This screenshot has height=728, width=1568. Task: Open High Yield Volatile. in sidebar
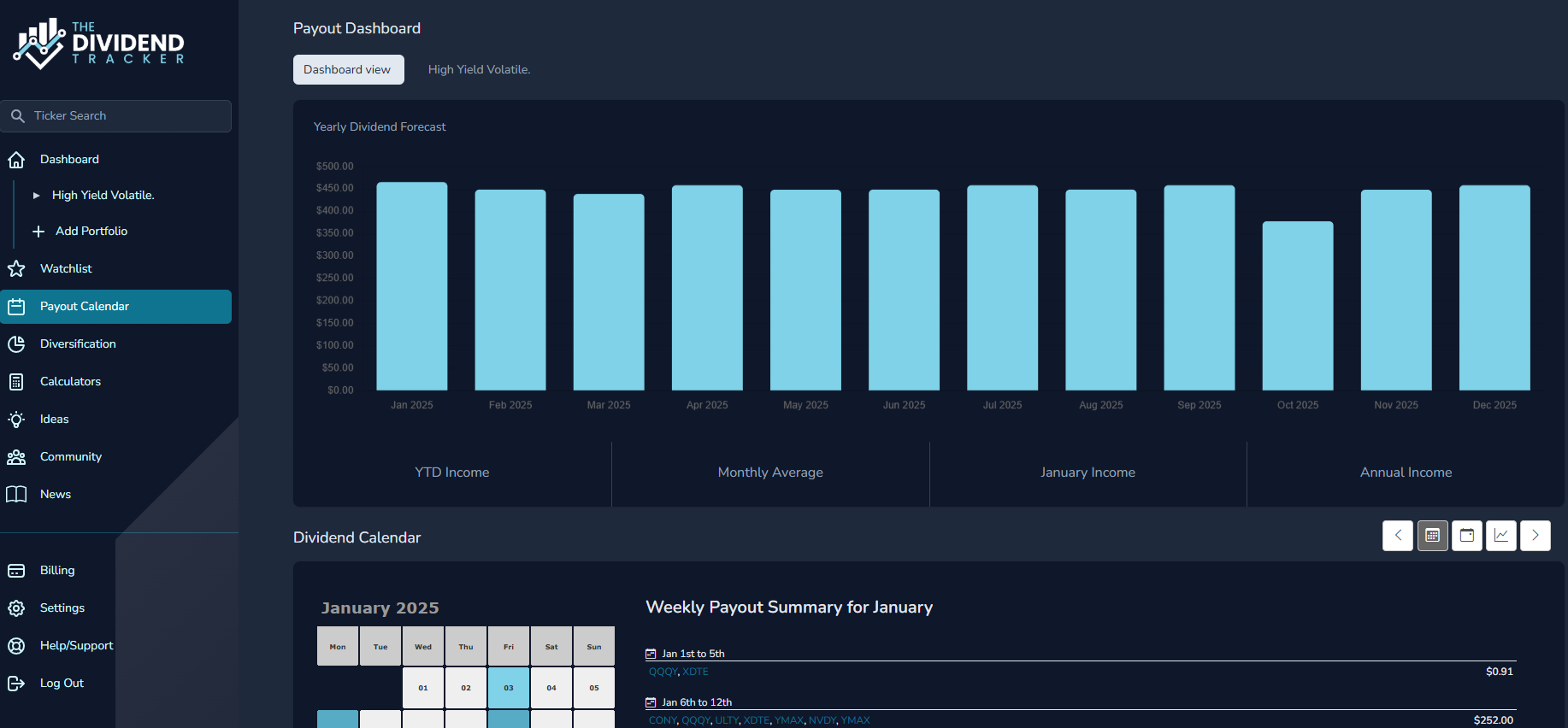103,196
